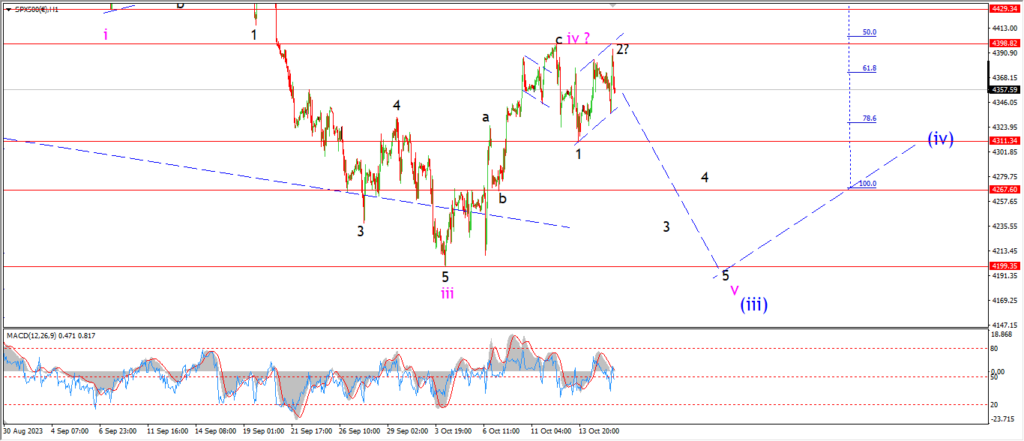
Task: Click the SPX500 H1 chart title
Action: coord(35,10)
